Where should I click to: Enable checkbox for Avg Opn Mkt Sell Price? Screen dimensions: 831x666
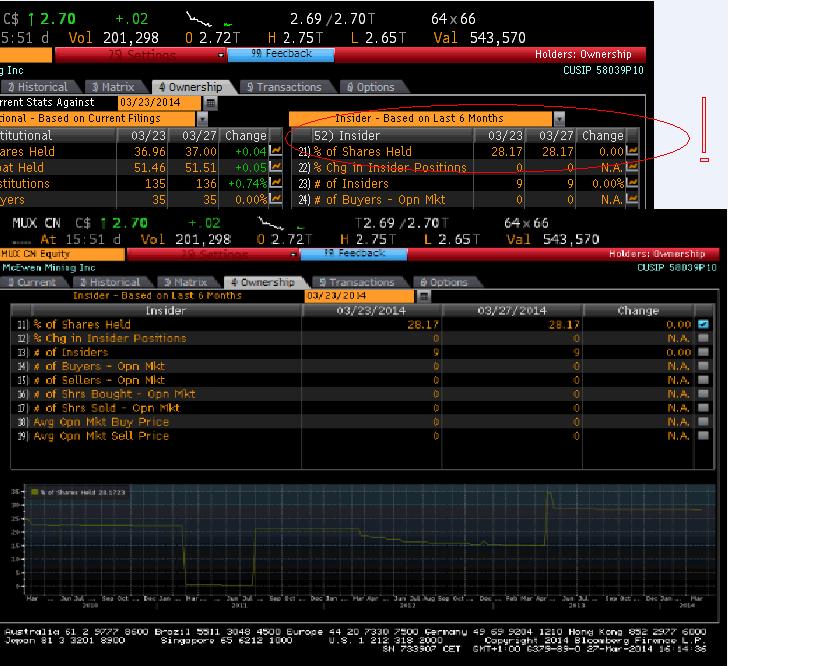[x=703, y=436]
